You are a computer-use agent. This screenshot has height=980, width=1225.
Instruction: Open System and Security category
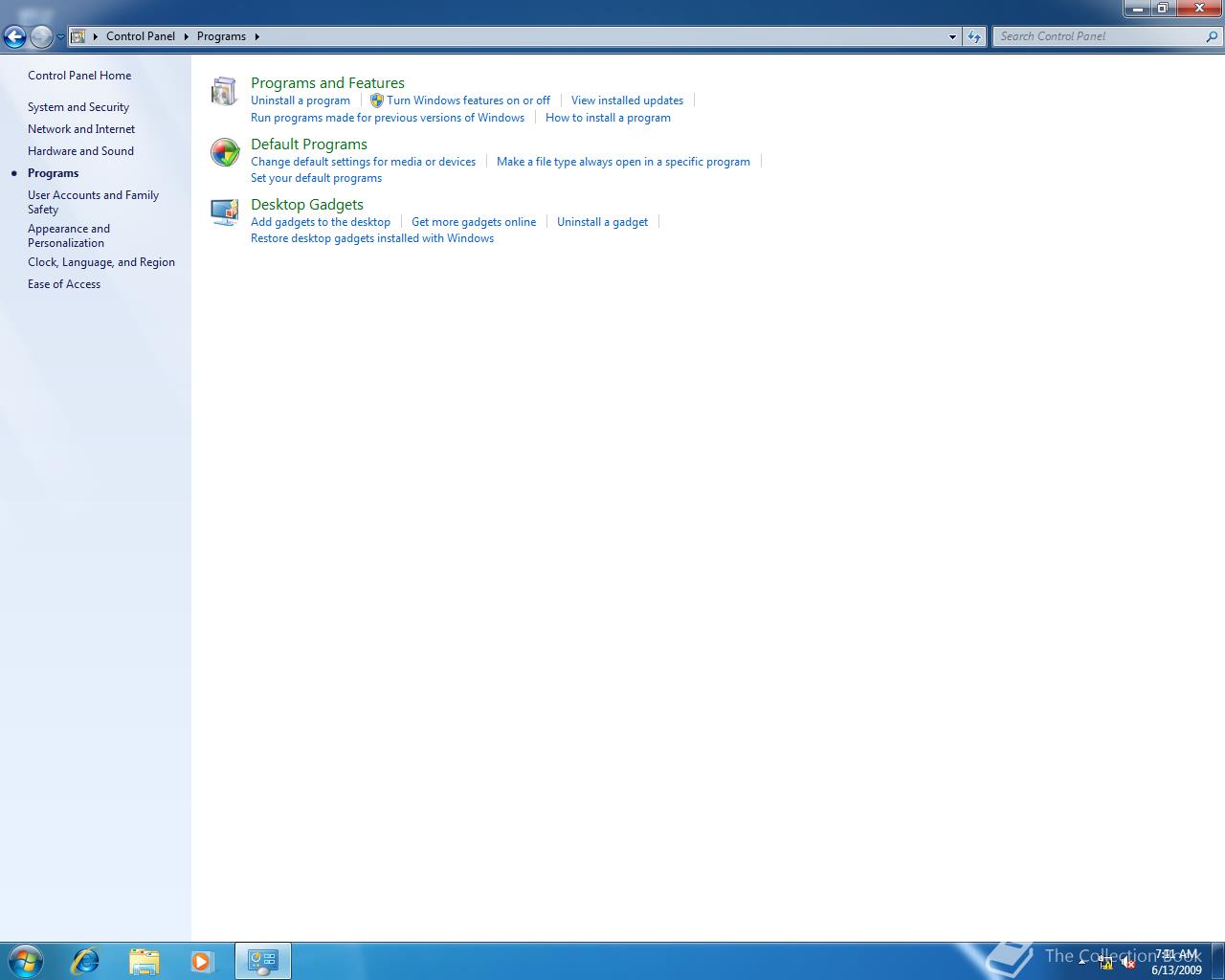pos(78,107)
